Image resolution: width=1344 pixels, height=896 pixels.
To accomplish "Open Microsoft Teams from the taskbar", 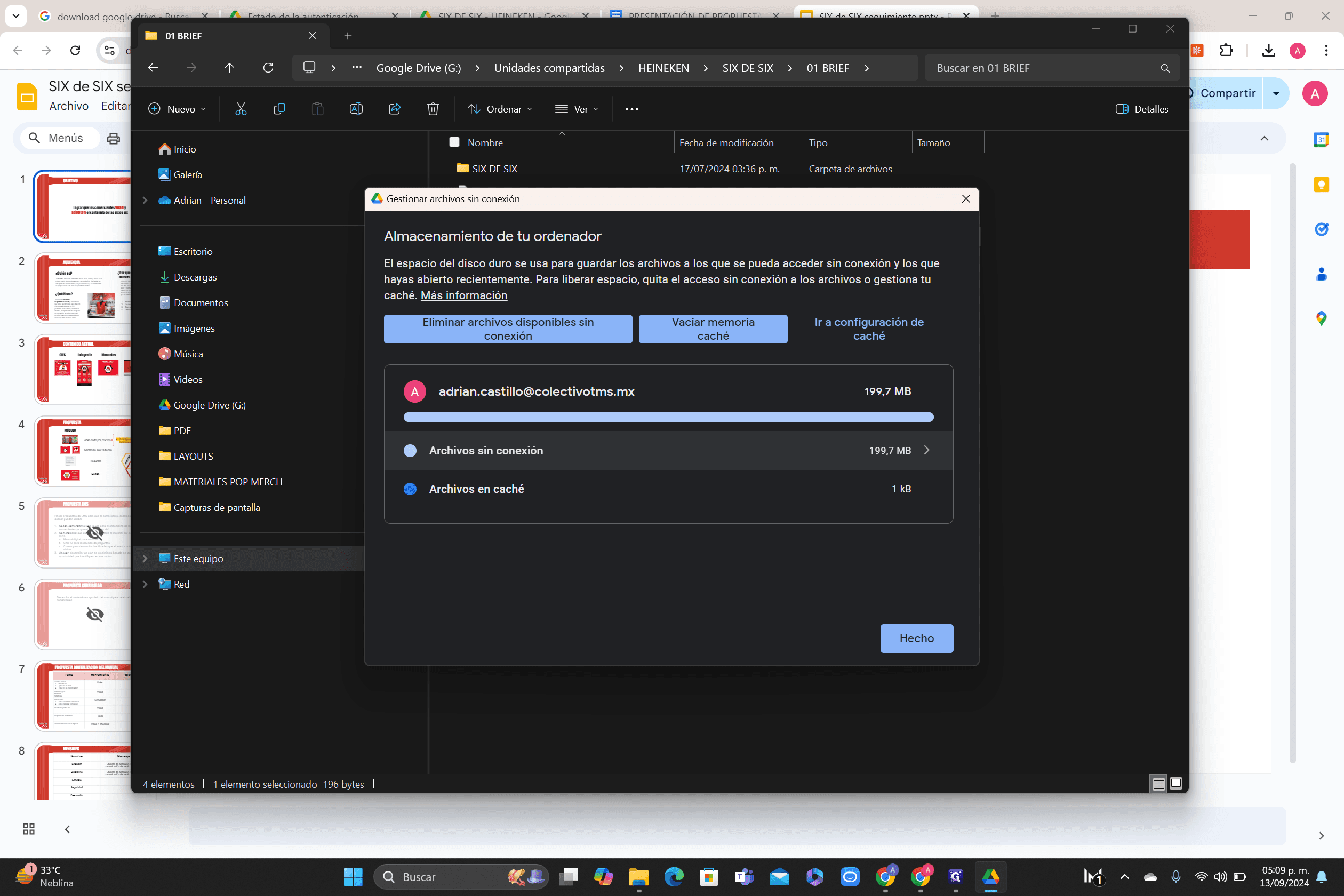I will 744,877.
